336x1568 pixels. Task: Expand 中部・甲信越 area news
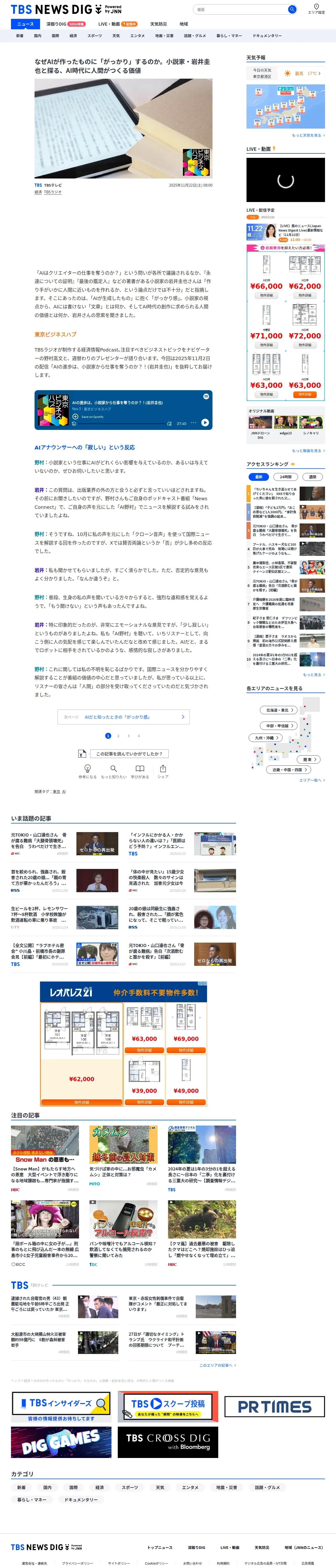[x=279, y=725]
